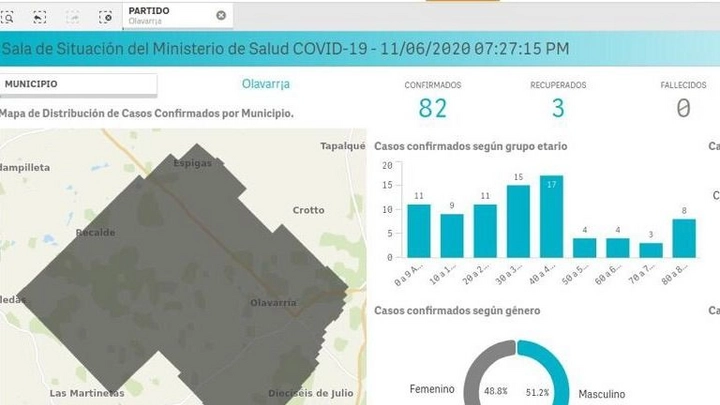Click the Masculino legend label
720x405 pixels.
tap(602, 394)
